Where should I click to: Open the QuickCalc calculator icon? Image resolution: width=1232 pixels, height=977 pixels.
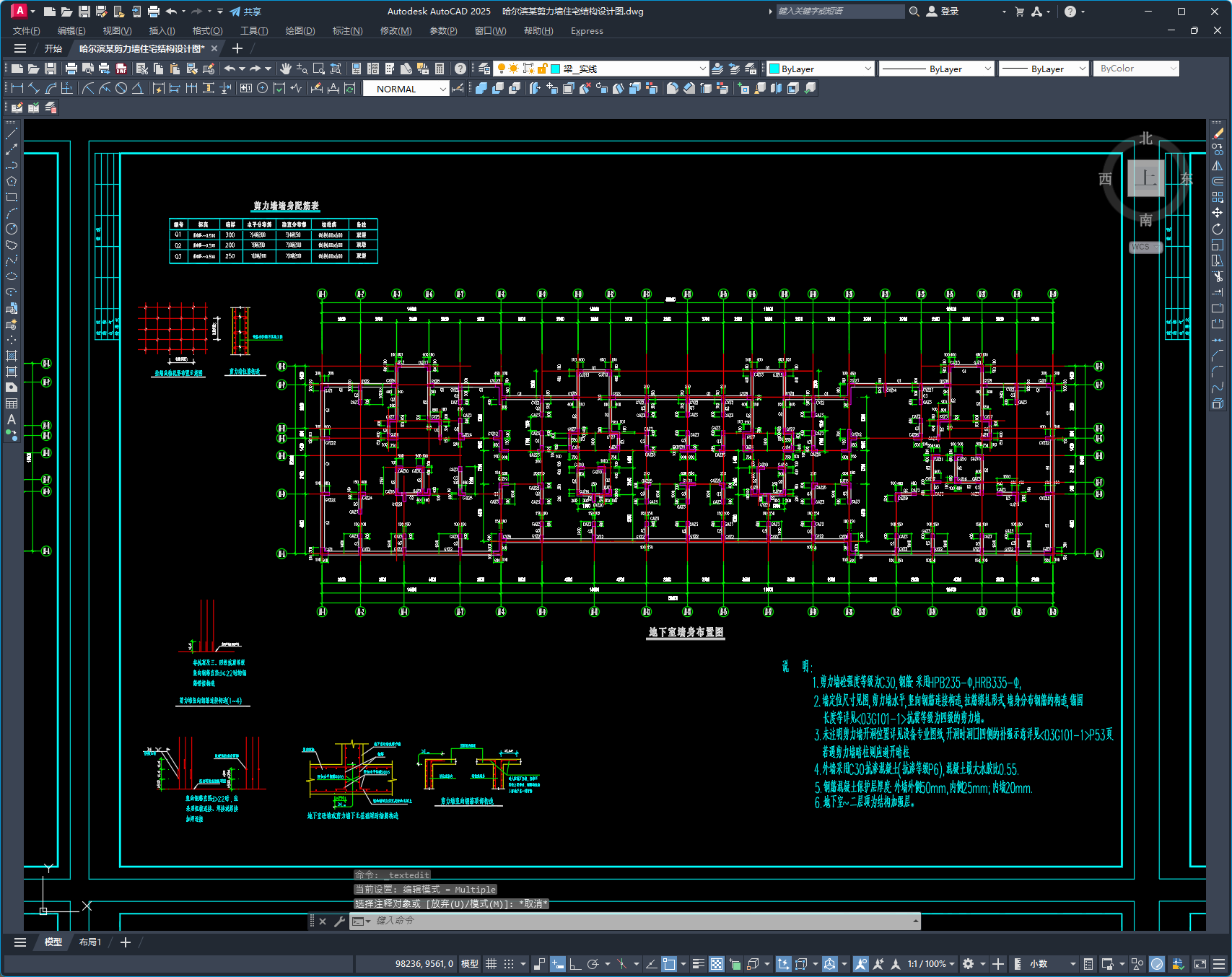(440, 69)
